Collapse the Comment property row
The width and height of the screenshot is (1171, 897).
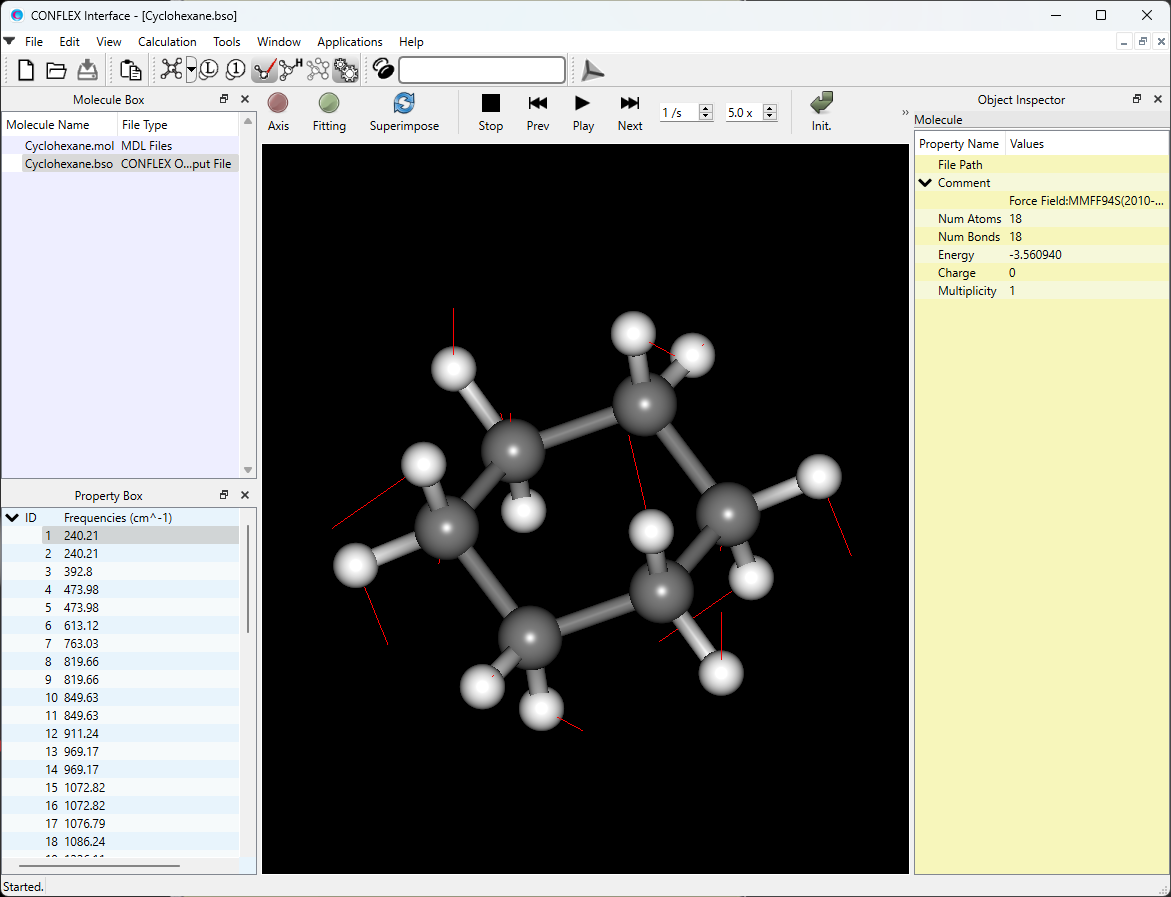[925, 183]
